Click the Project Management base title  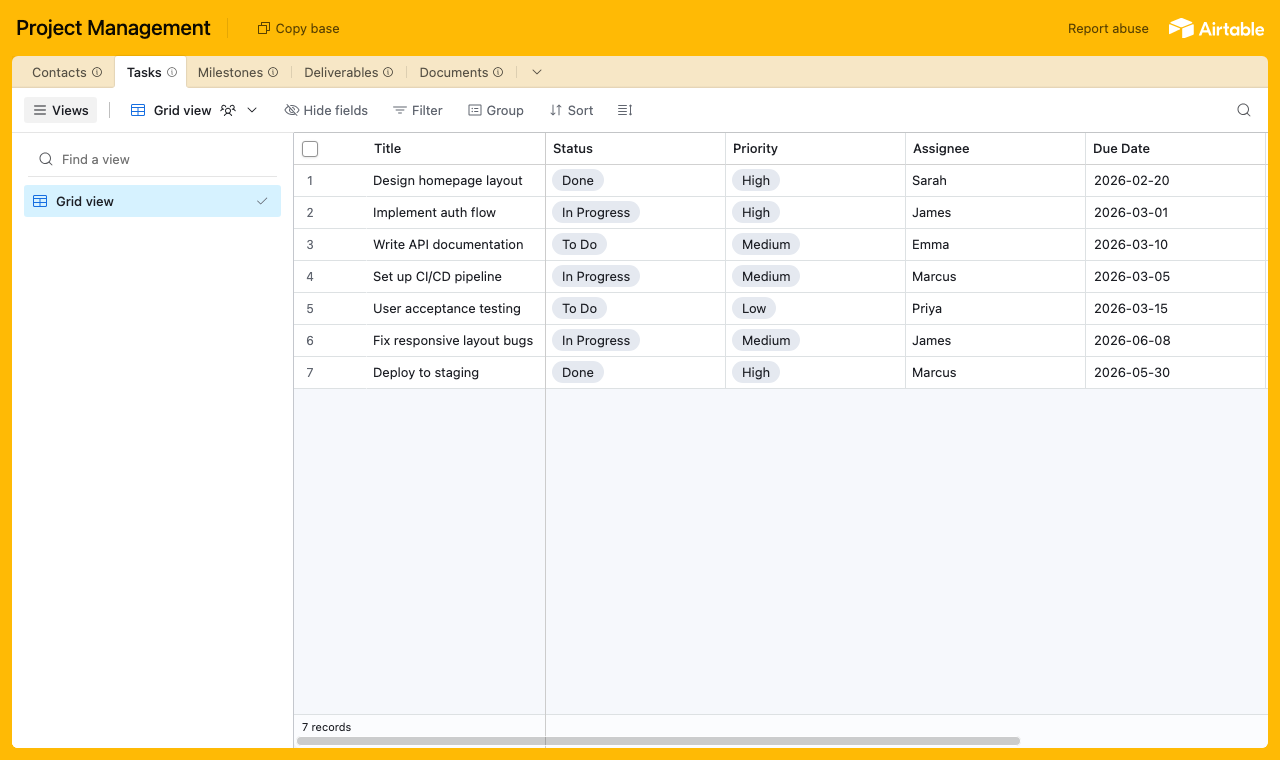tap(114, 28)
